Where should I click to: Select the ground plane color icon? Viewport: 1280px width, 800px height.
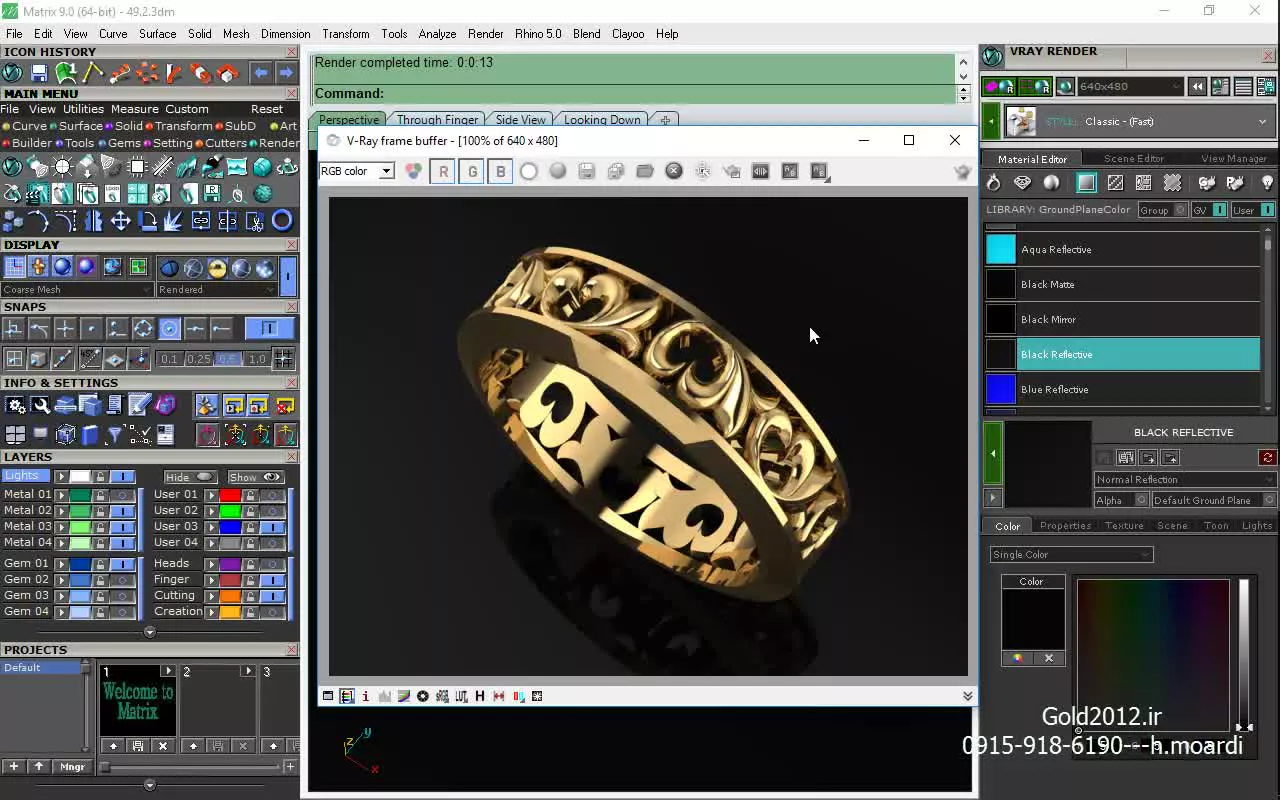pos(1086,183)
